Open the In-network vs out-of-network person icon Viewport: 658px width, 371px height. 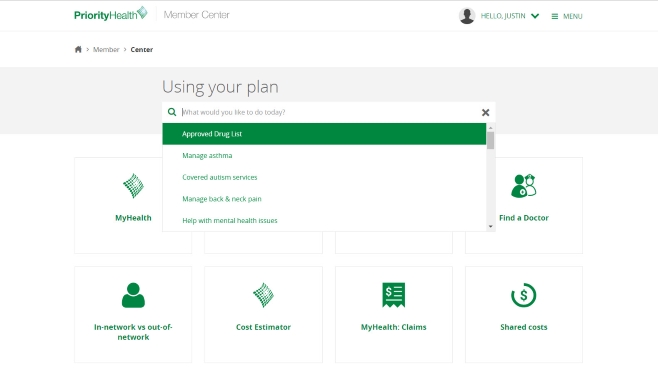(133, 295)
